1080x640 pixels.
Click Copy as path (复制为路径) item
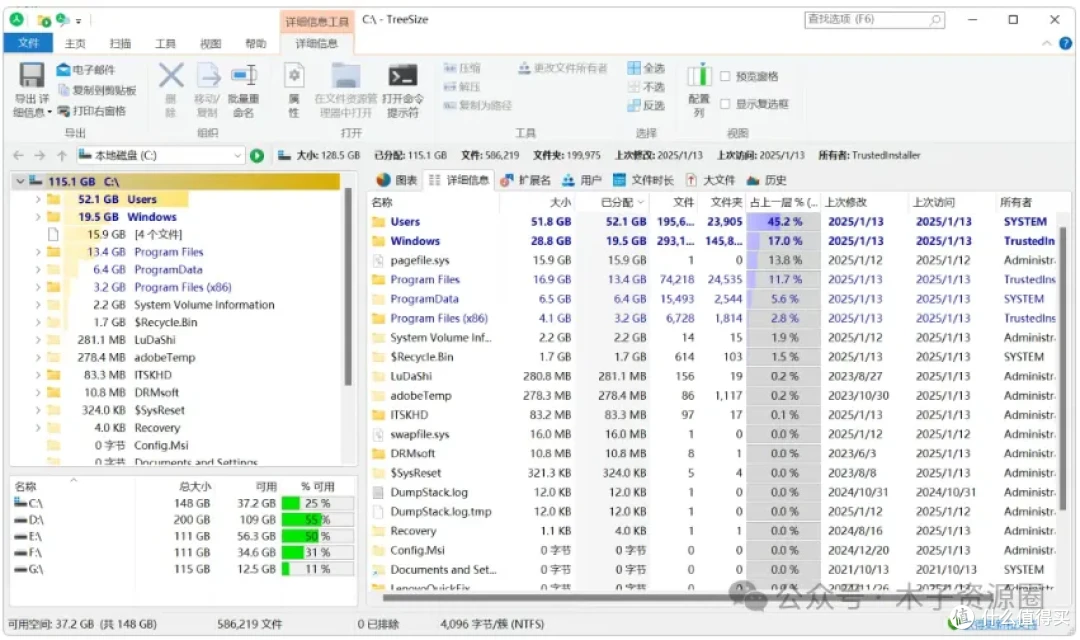[478, 105]
